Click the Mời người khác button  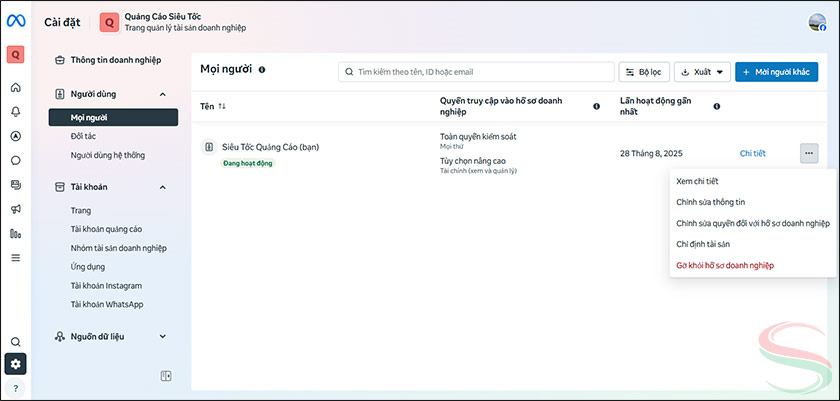point(776,72)
